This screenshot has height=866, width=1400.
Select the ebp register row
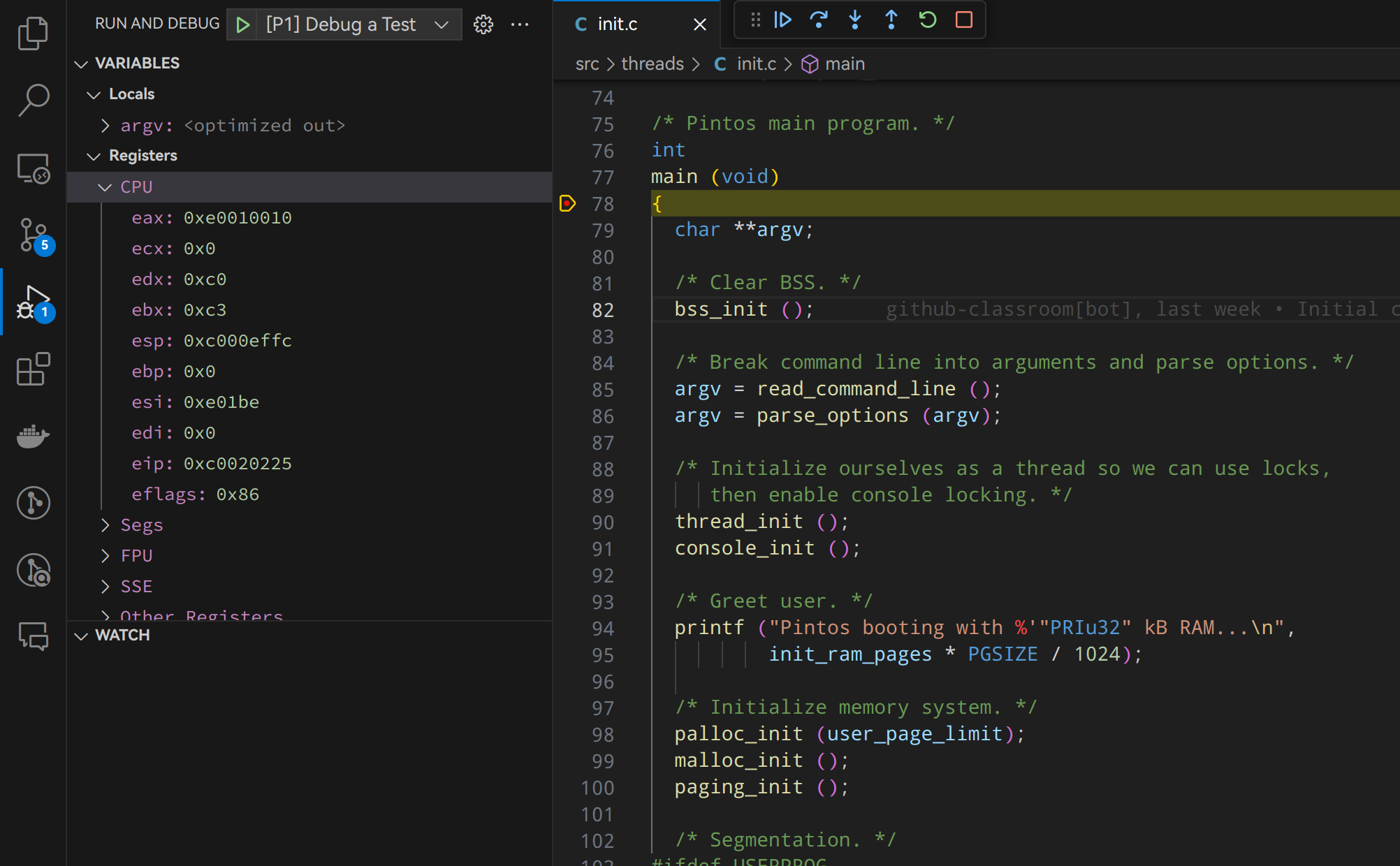point(309,371)
